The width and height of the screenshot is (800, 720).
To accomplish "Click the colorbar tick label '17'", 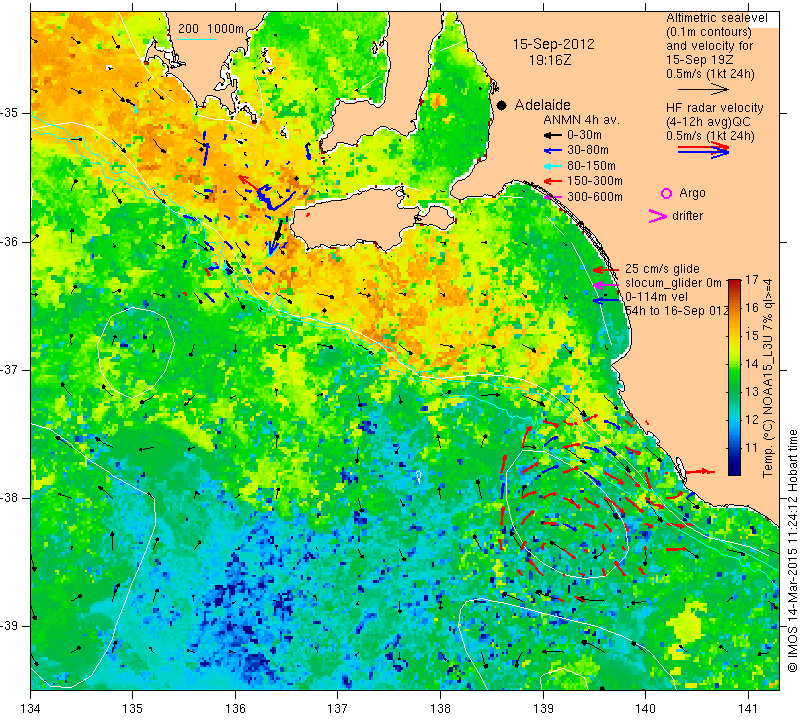I will coord(752,280).
